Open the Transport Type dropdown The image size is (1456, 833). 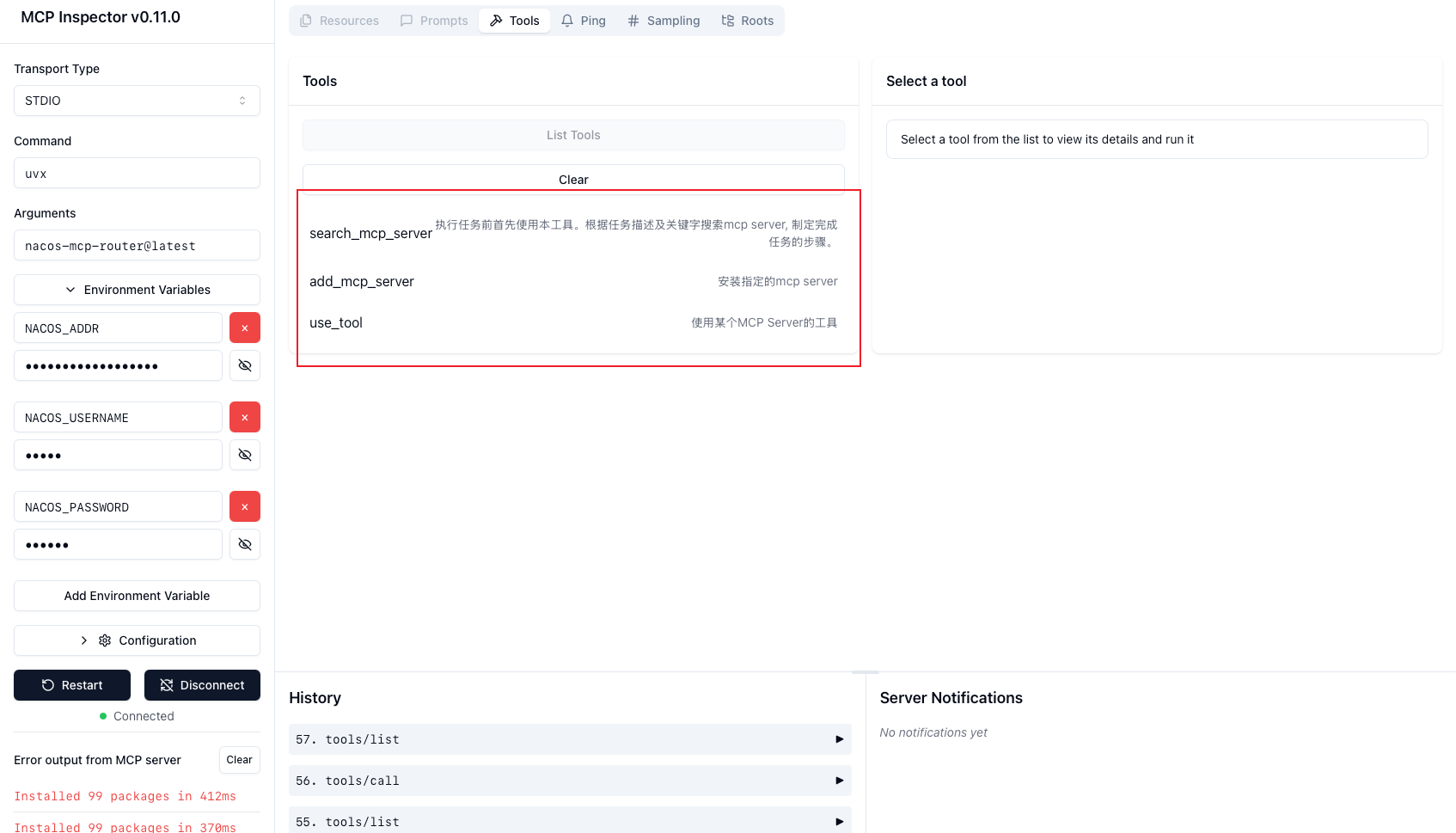pyautogui.click(x=137, y=101)
